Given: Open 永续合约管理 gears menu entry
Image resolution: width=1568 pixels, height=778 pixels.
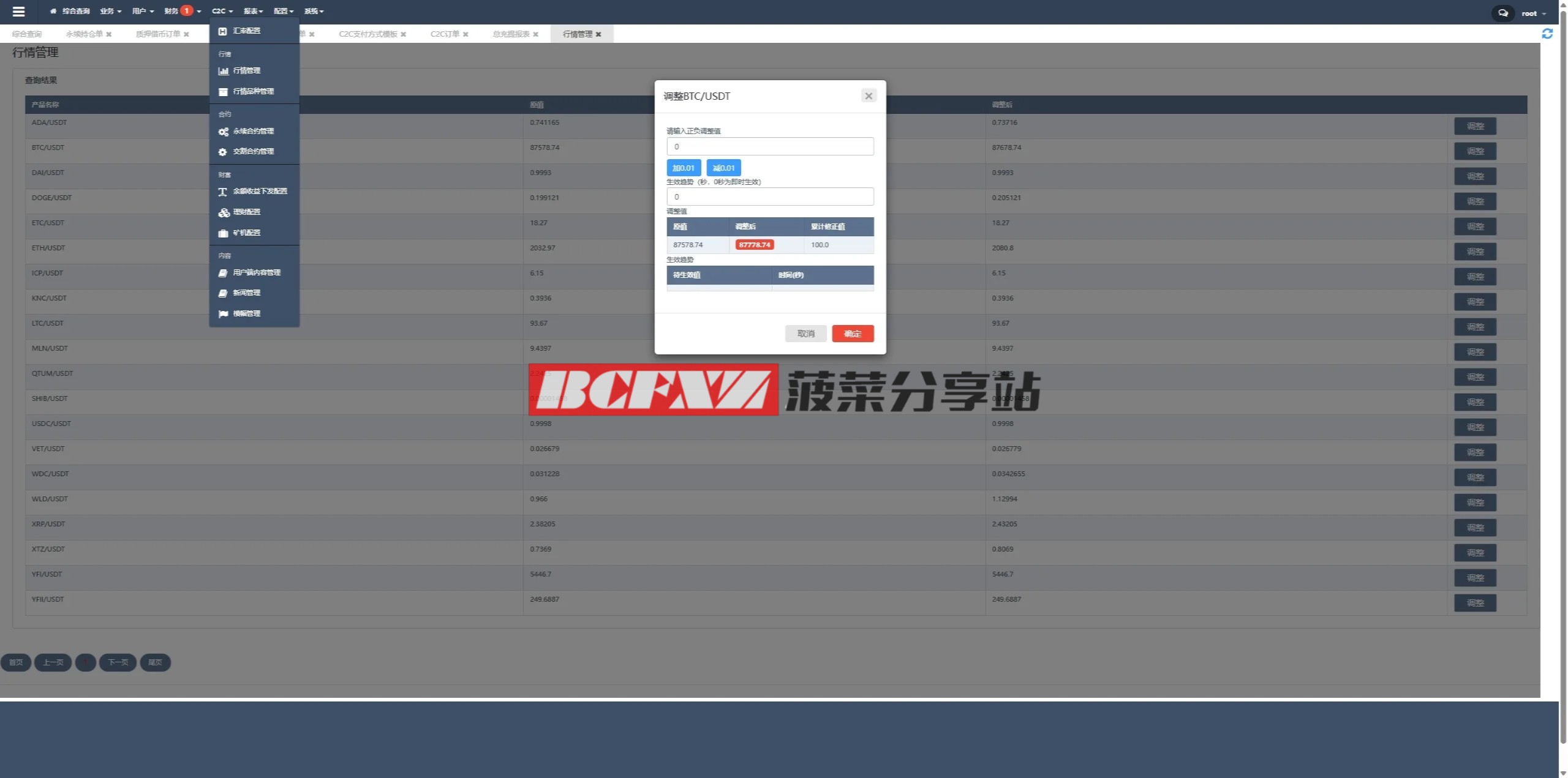Looking at the screenshot, I should [253, 131].
